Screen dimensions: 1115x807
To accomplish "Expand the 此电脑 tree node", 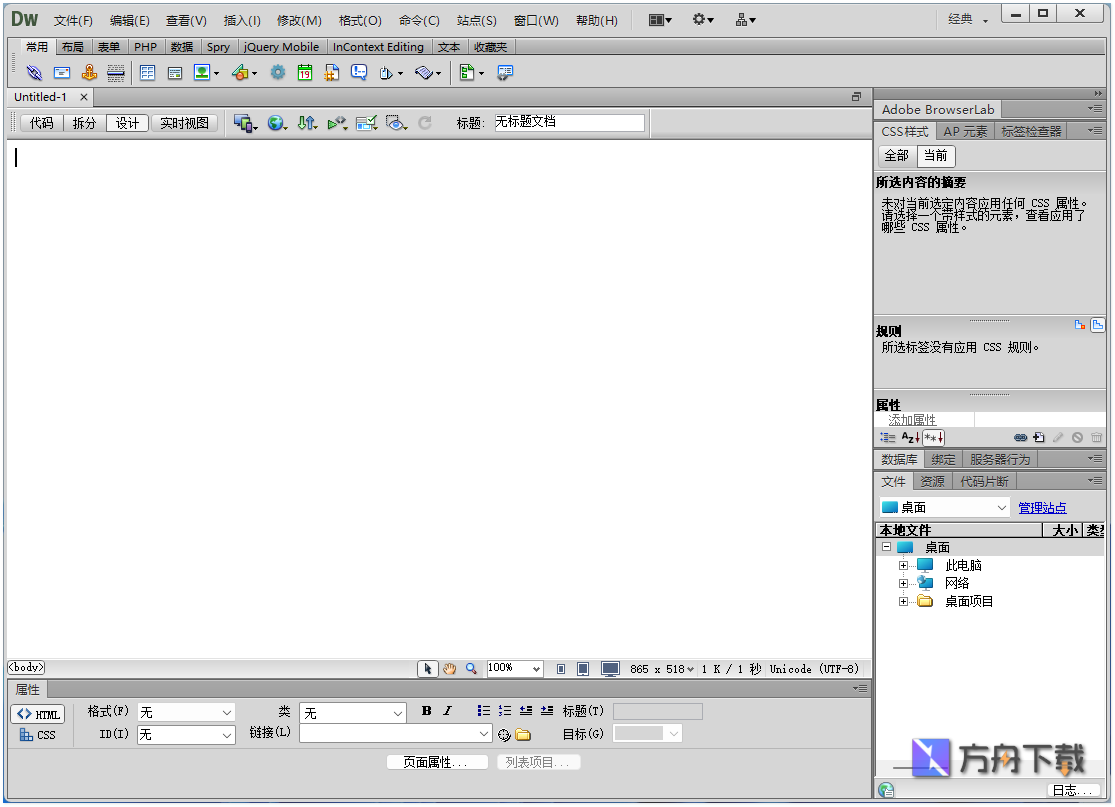I will pos(903,566).
